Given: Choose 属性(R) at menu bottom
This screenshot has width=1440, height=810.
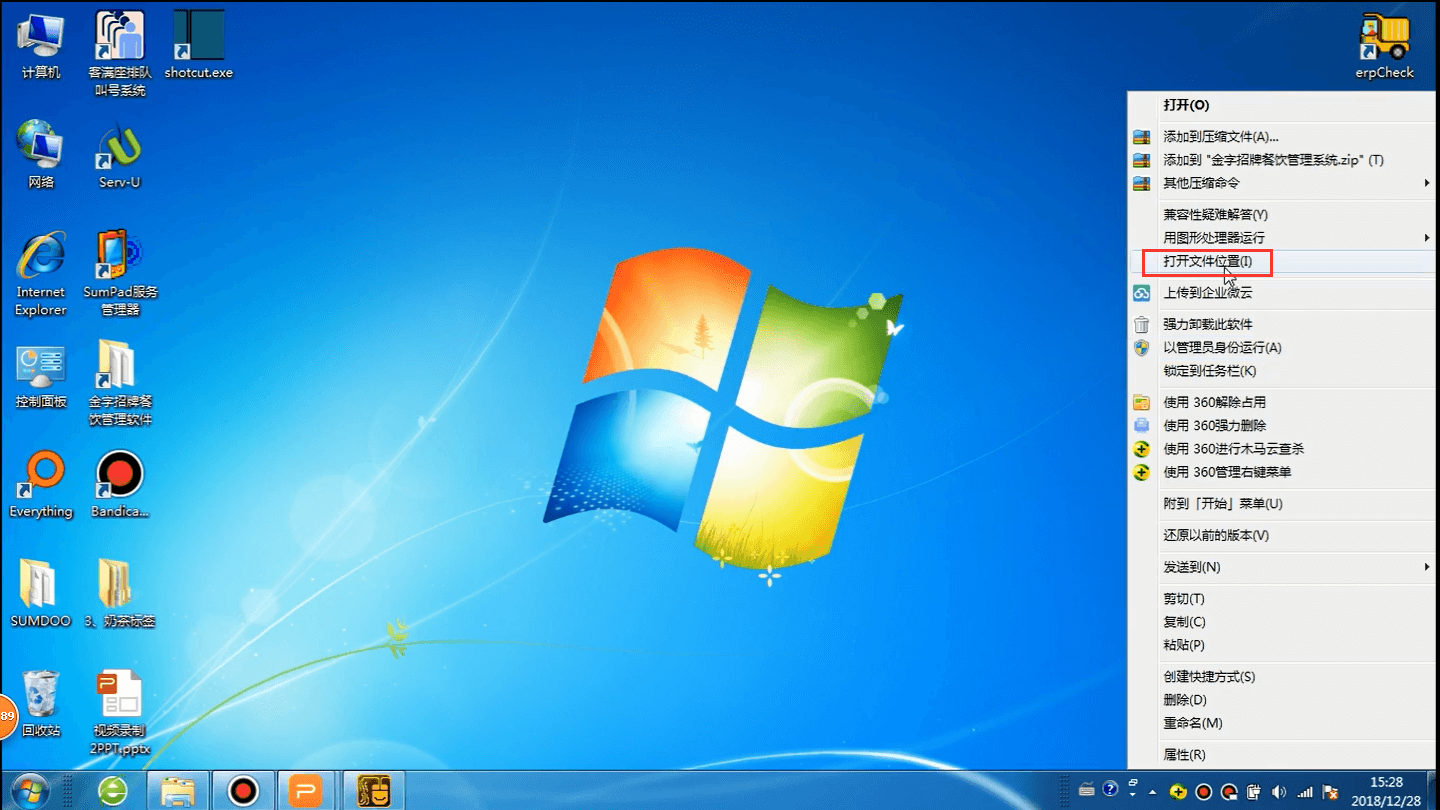Looking at the screenshot, I should (x=1282, y=755).
